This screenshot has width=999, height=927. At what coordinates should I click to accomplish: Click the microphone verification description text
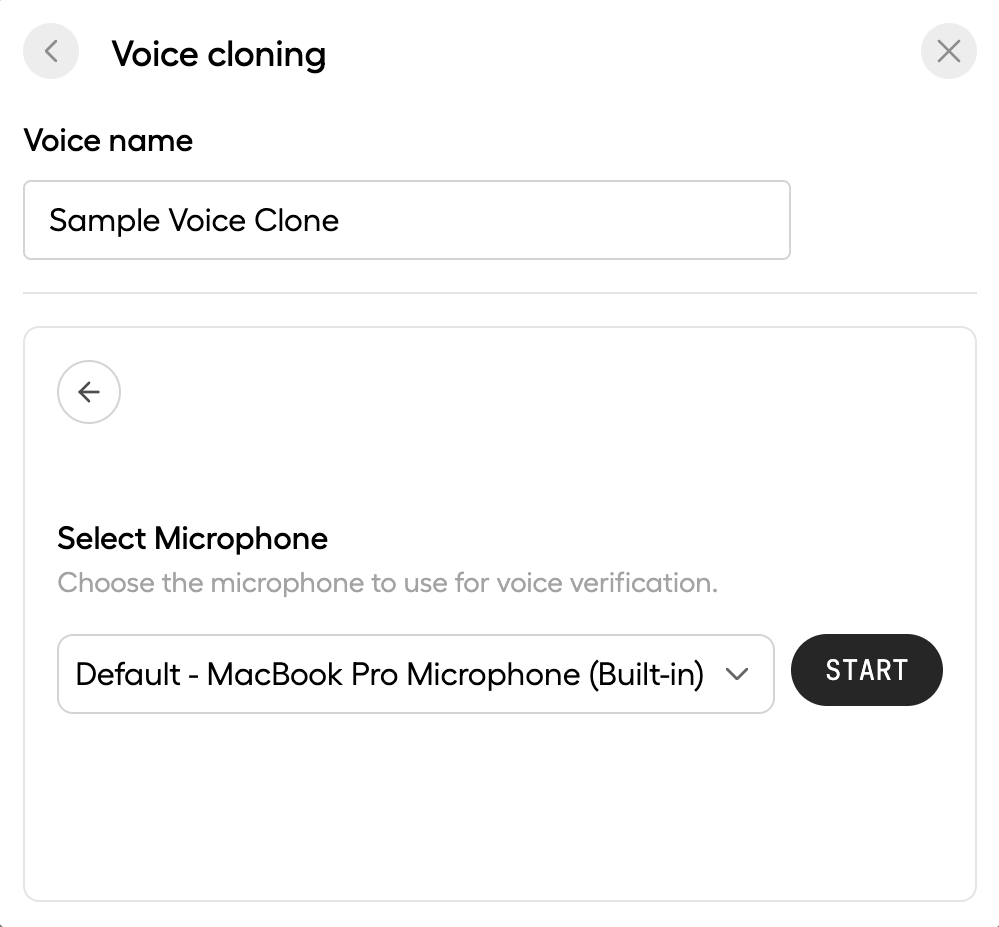click(x=386, y=583)
